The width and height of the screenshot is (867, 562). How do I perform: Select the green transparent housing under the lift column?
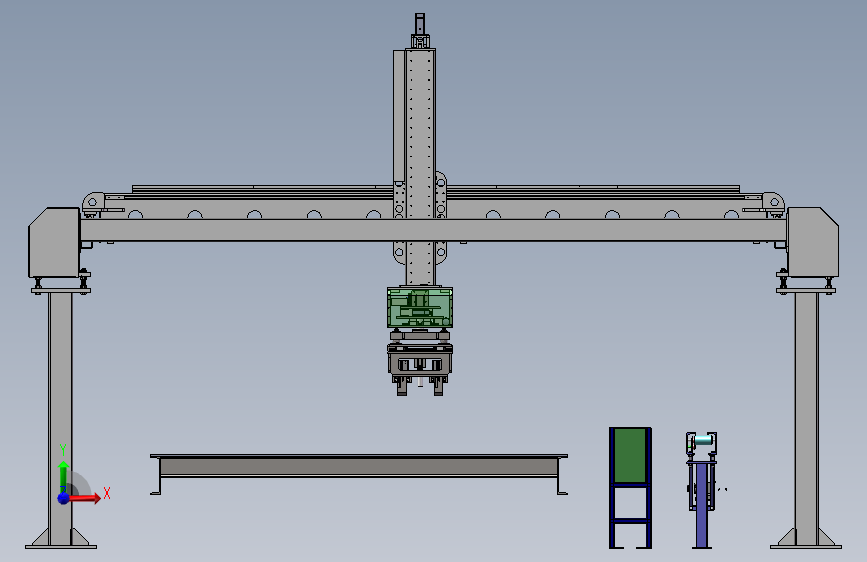click(420, 307)
